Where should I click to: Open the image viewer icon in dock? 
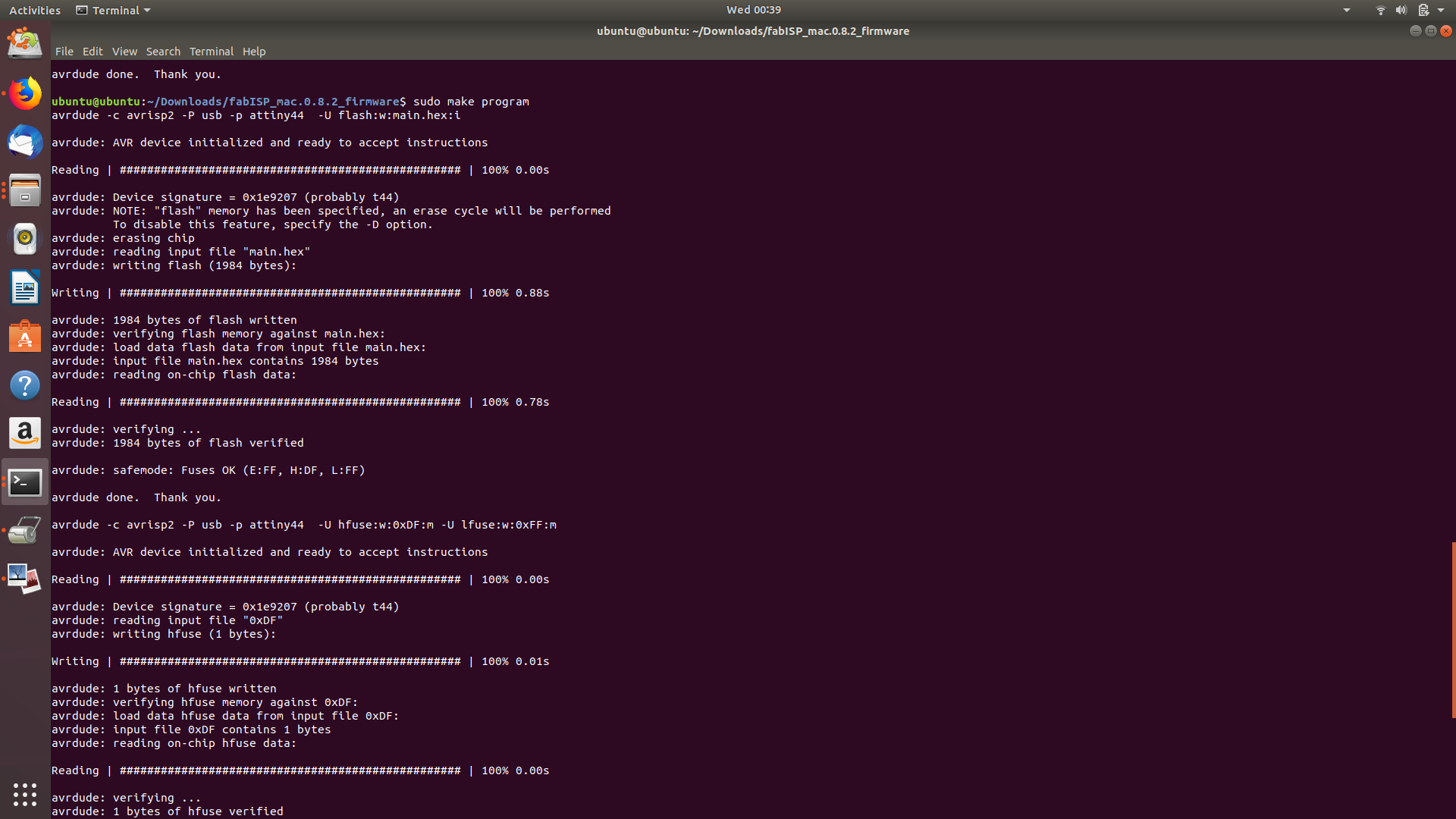25,579
